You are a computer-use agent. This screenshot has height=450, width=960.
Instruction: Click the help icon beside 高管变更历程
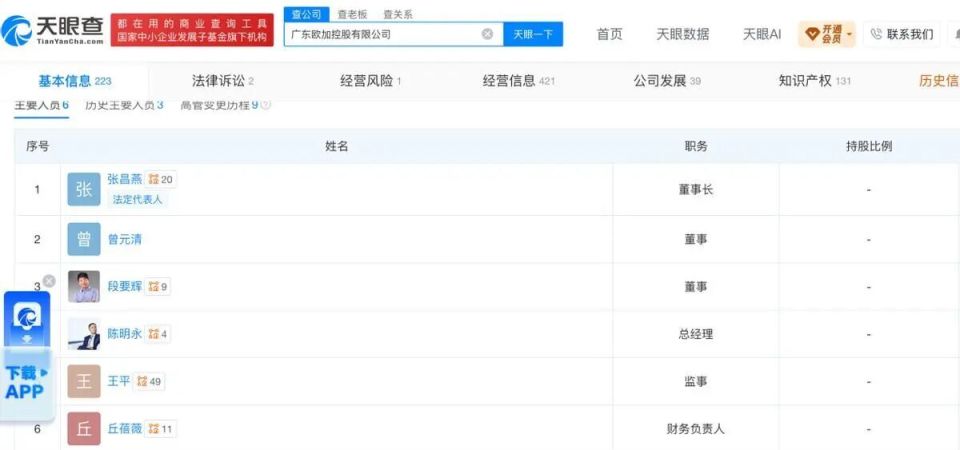tap(266, 105)
